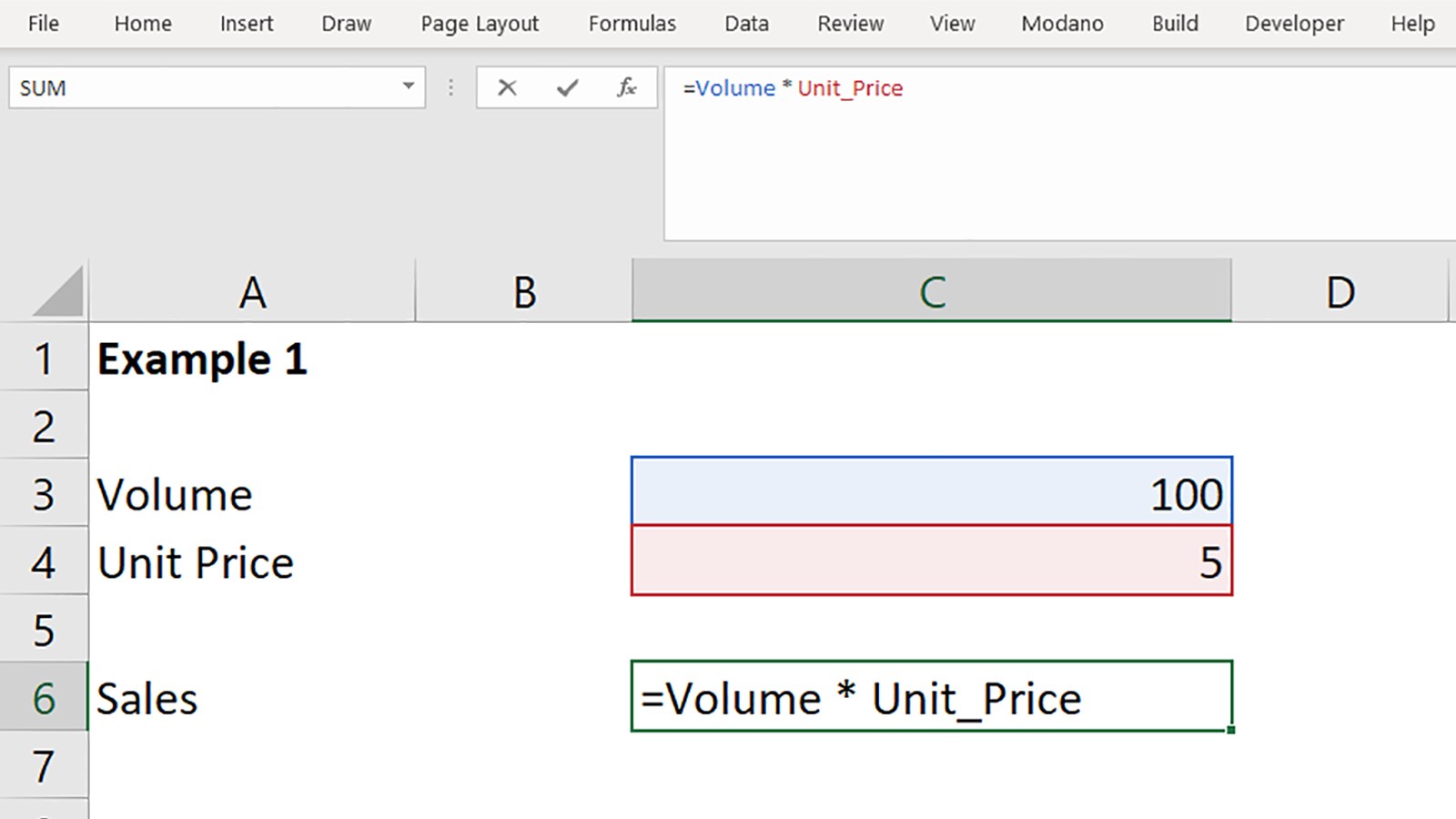Click the Sales label cell
The height and width of the screenshot is (819, 1456).
click(250, 698)
